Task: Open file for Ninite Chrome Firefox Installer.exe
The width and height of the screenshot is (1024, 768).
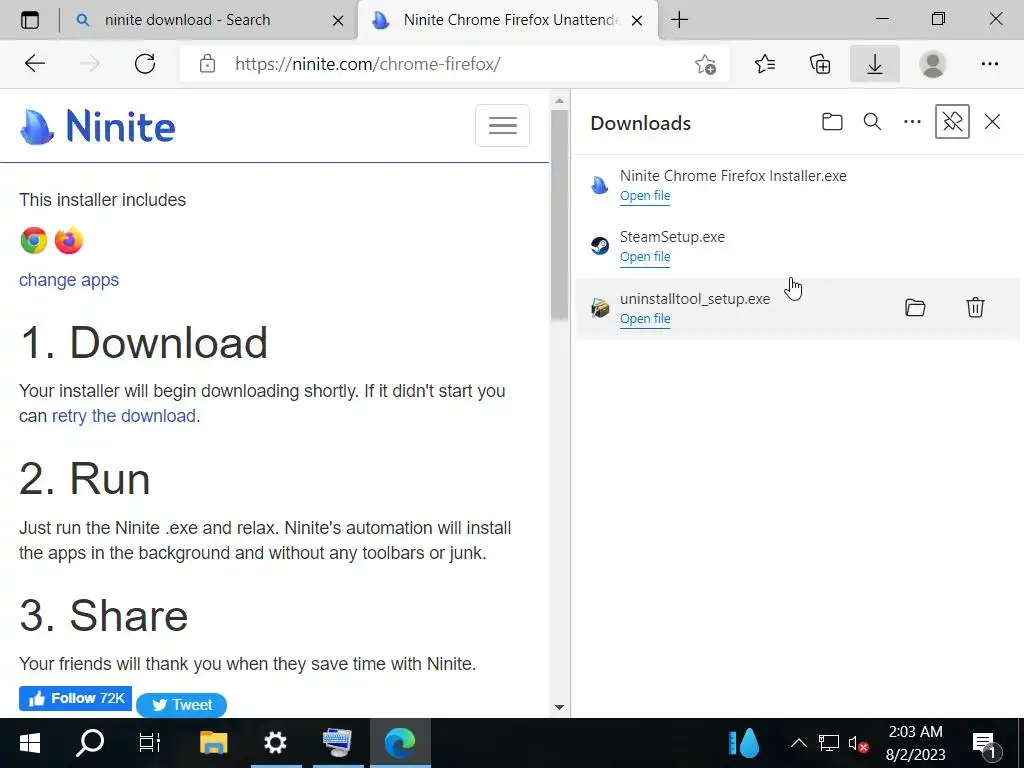Action: click(x=645, y=196)
